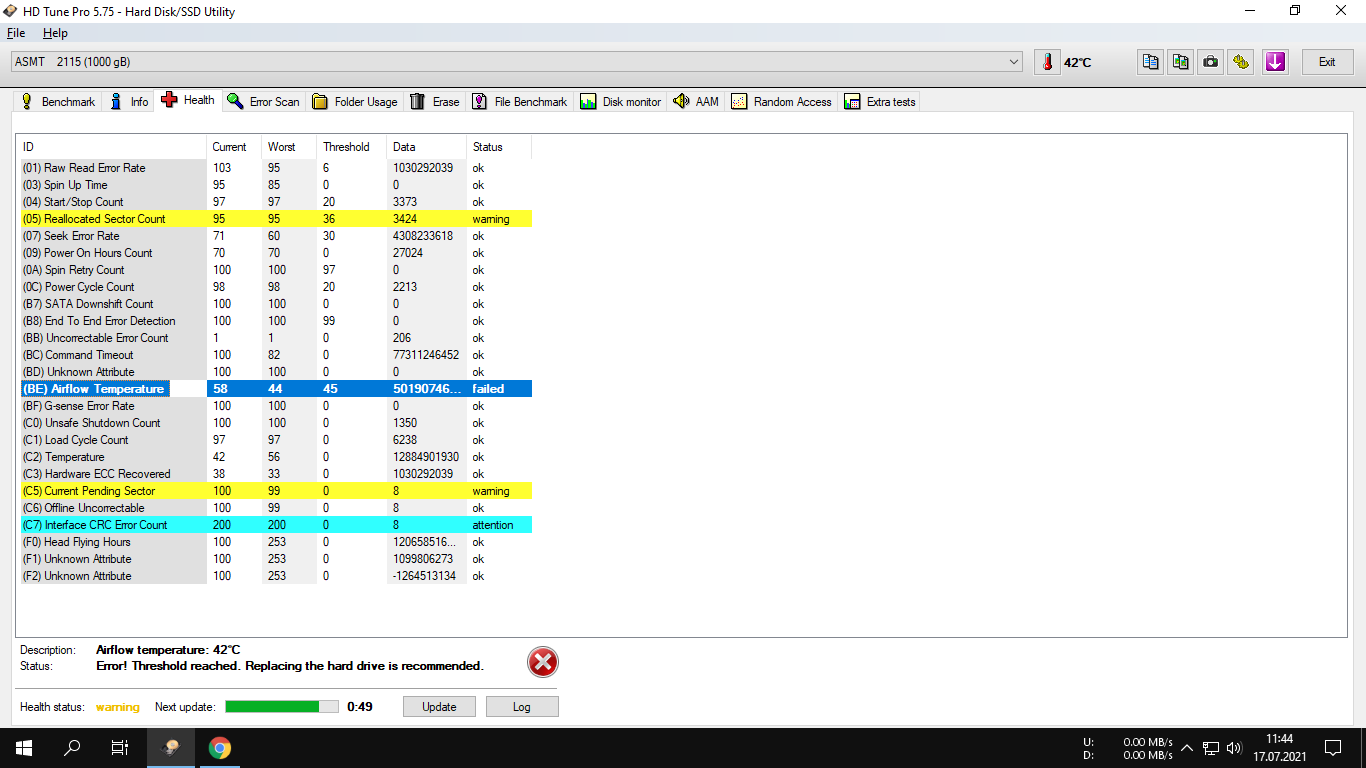Select the End To End Error Detection row
Image resolution: width=1366 pixels, height=768 pixels.
[x=276, y=321]
